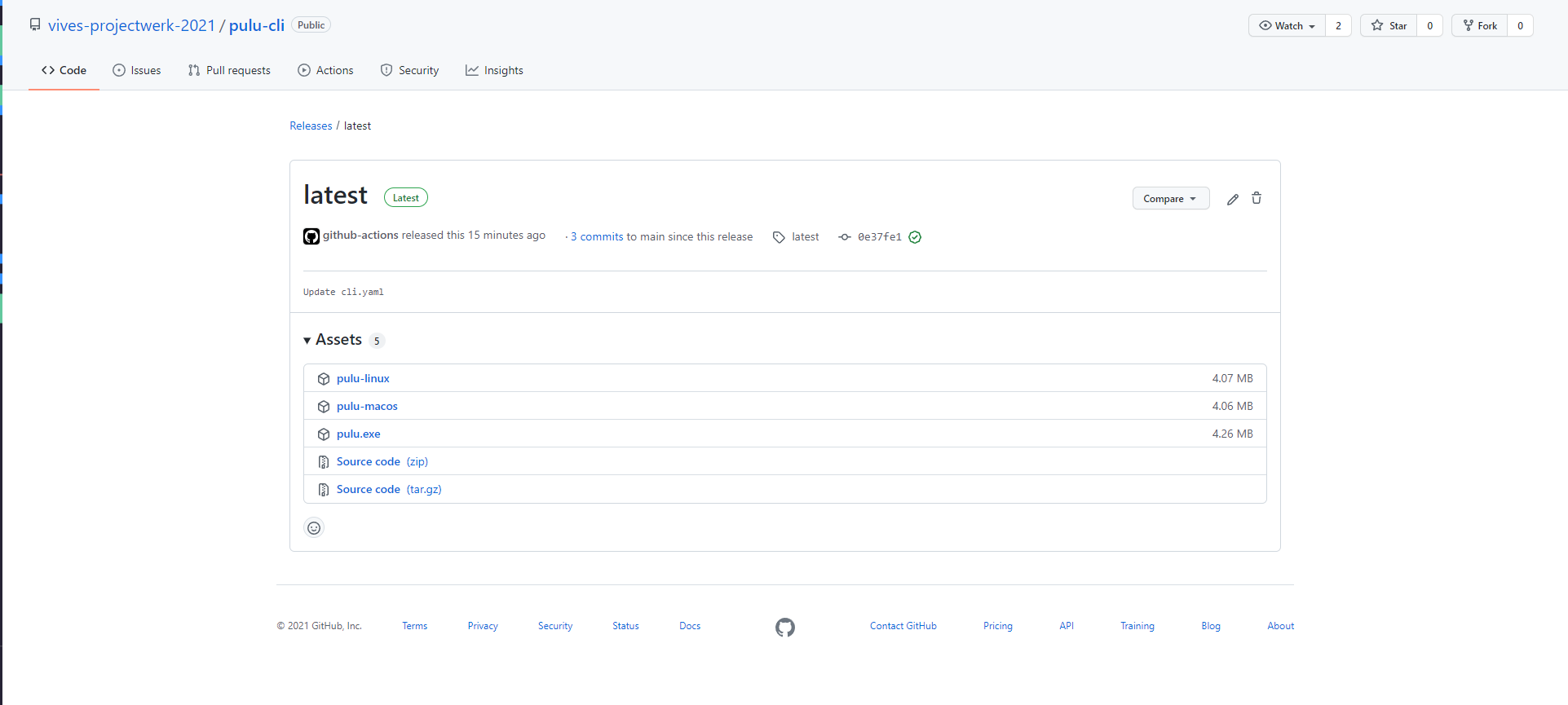Switch to the Code tab

pyautogui.click(x=64, y=70)
